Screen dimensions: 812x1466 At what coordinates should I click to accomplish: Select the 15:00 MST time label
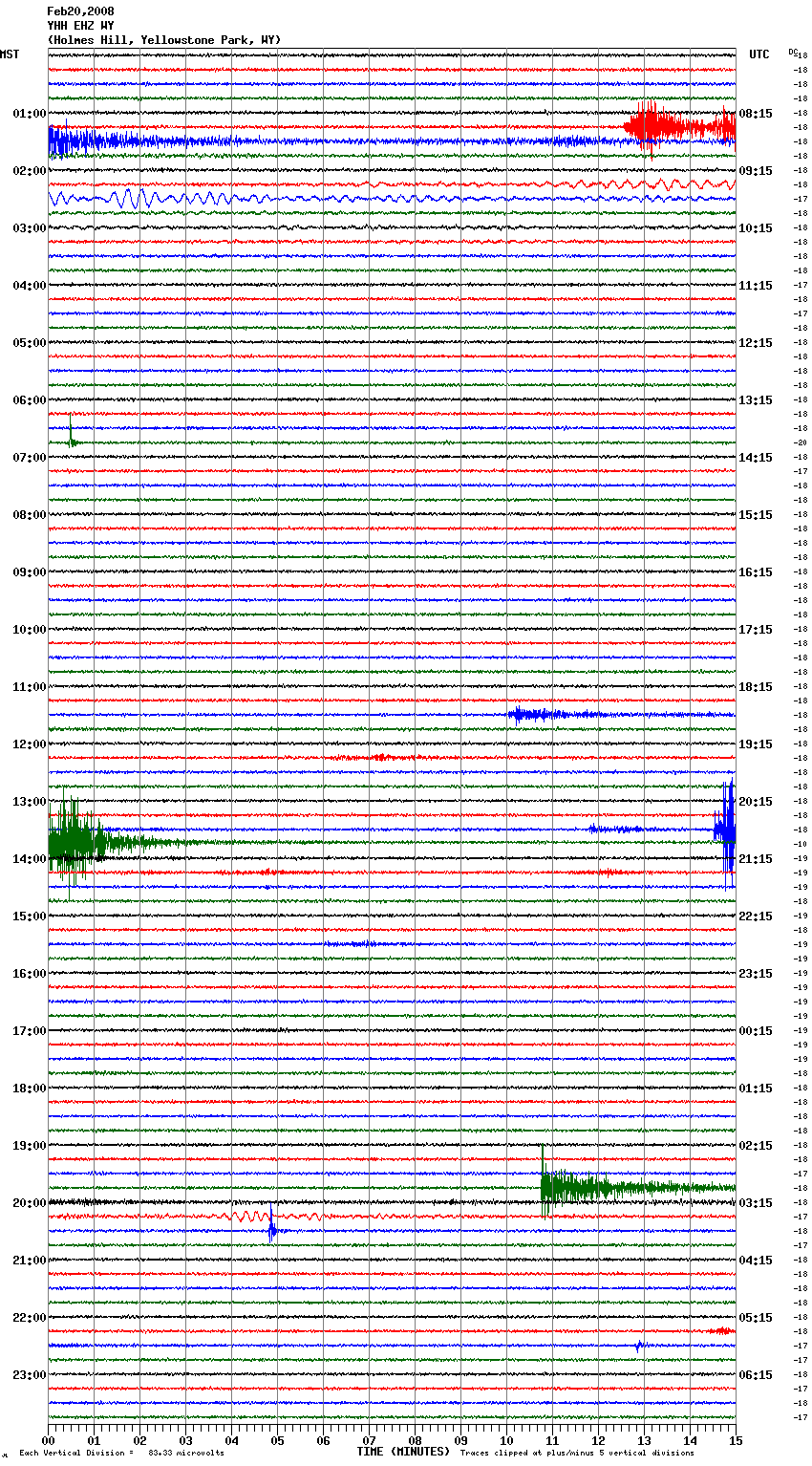pyautogui.click(x=30, y=916)
